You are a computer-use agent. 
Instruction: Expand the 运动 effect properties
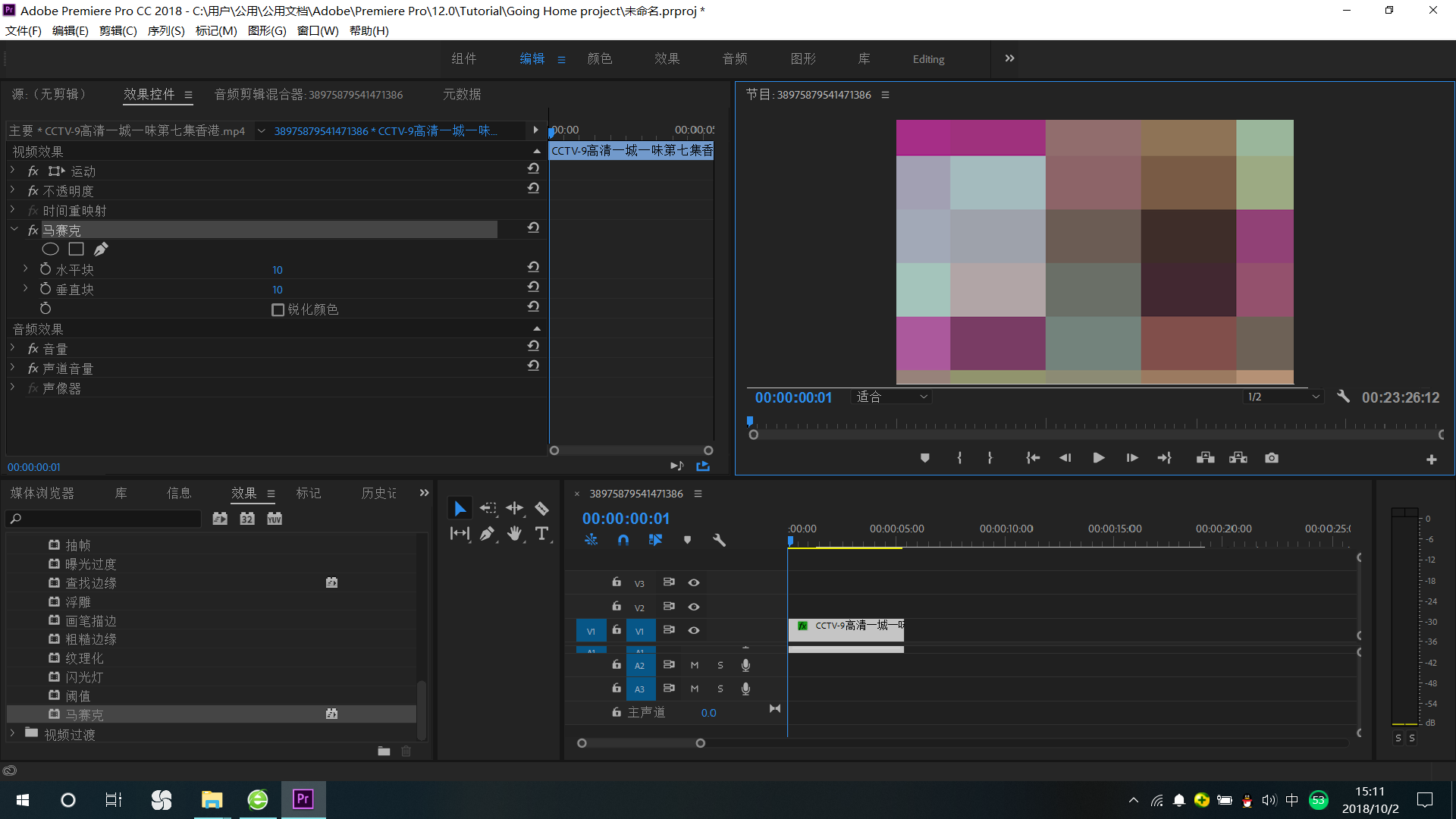tap(13, 170)
